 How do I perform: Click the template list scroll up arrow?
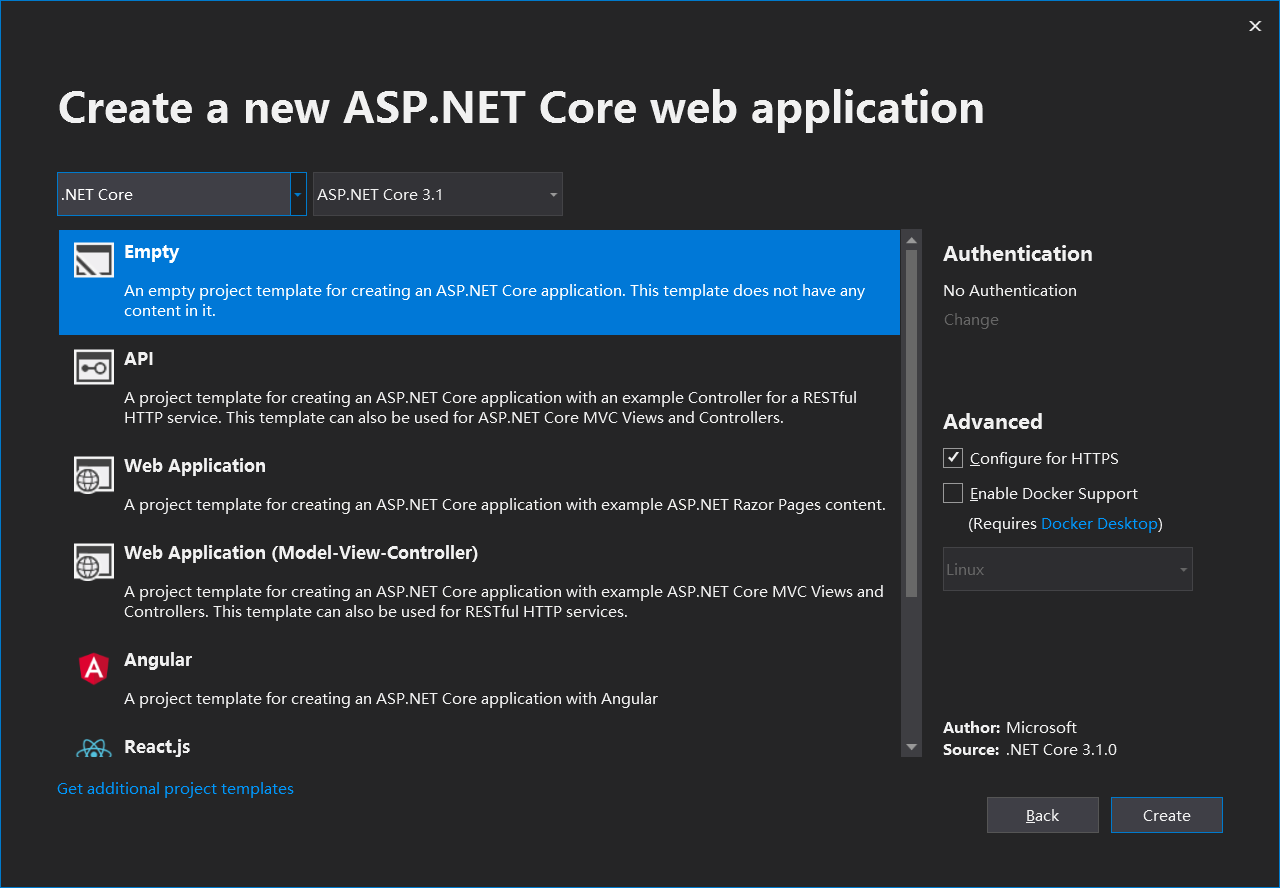(x=911, y=240)
